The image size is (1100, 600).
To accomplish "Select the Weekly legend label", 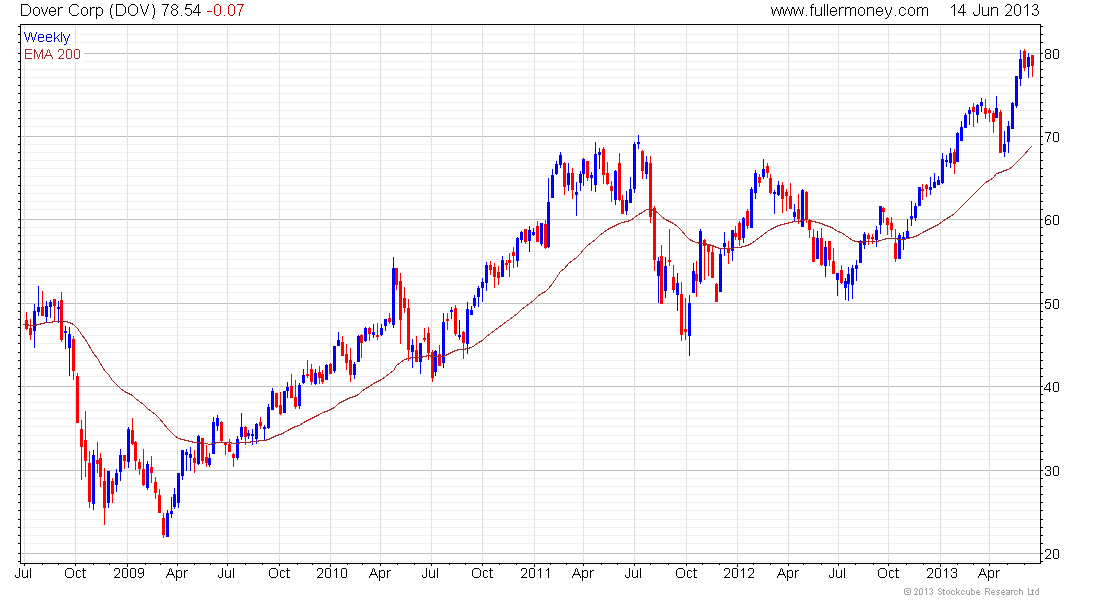I will click(47, 37).
